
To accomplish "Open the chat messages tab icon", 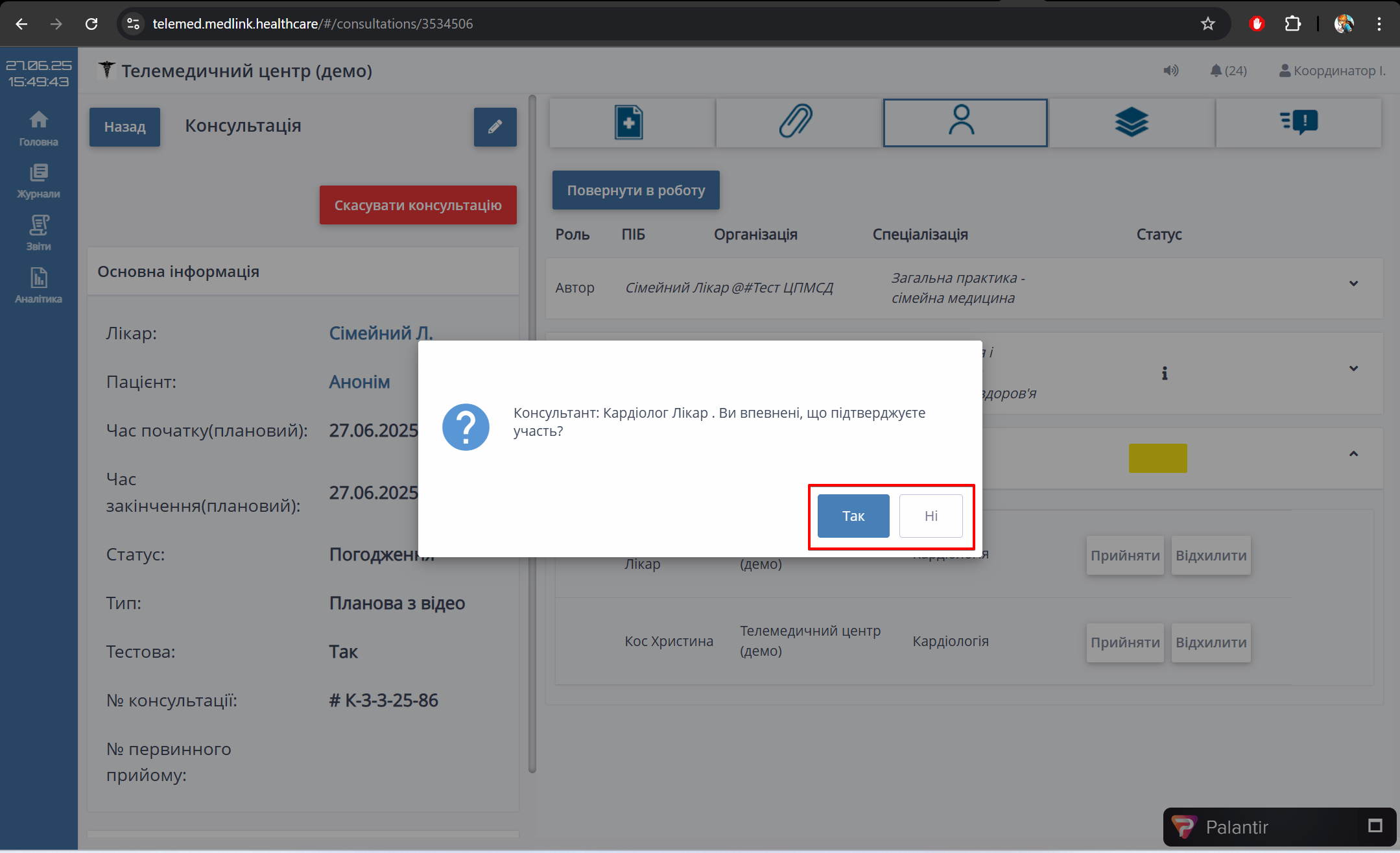I will point(1299,122).
